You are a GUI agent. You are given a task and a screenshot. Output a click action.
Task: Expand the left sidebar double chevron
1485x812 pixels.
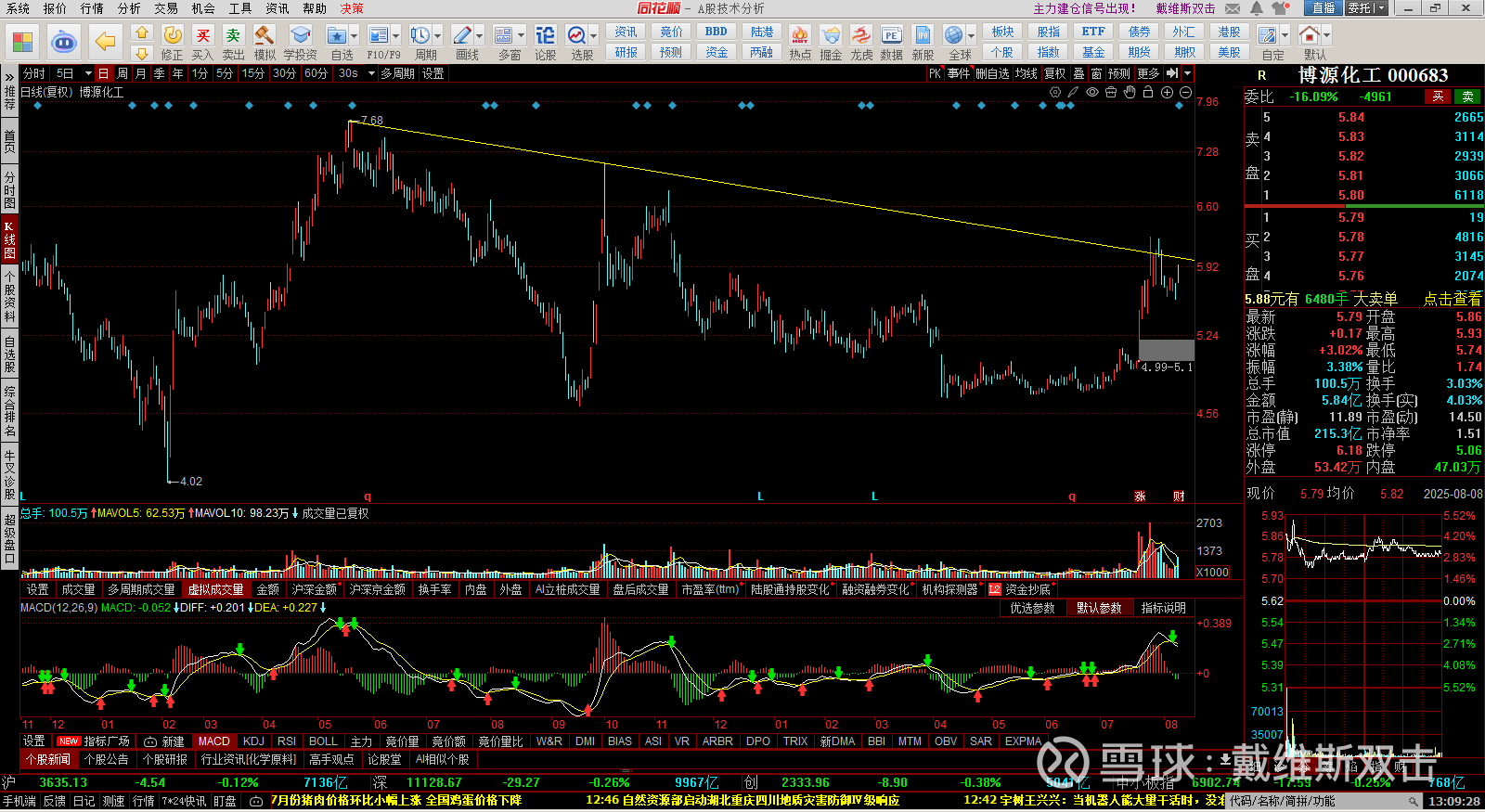click(9, 76)
